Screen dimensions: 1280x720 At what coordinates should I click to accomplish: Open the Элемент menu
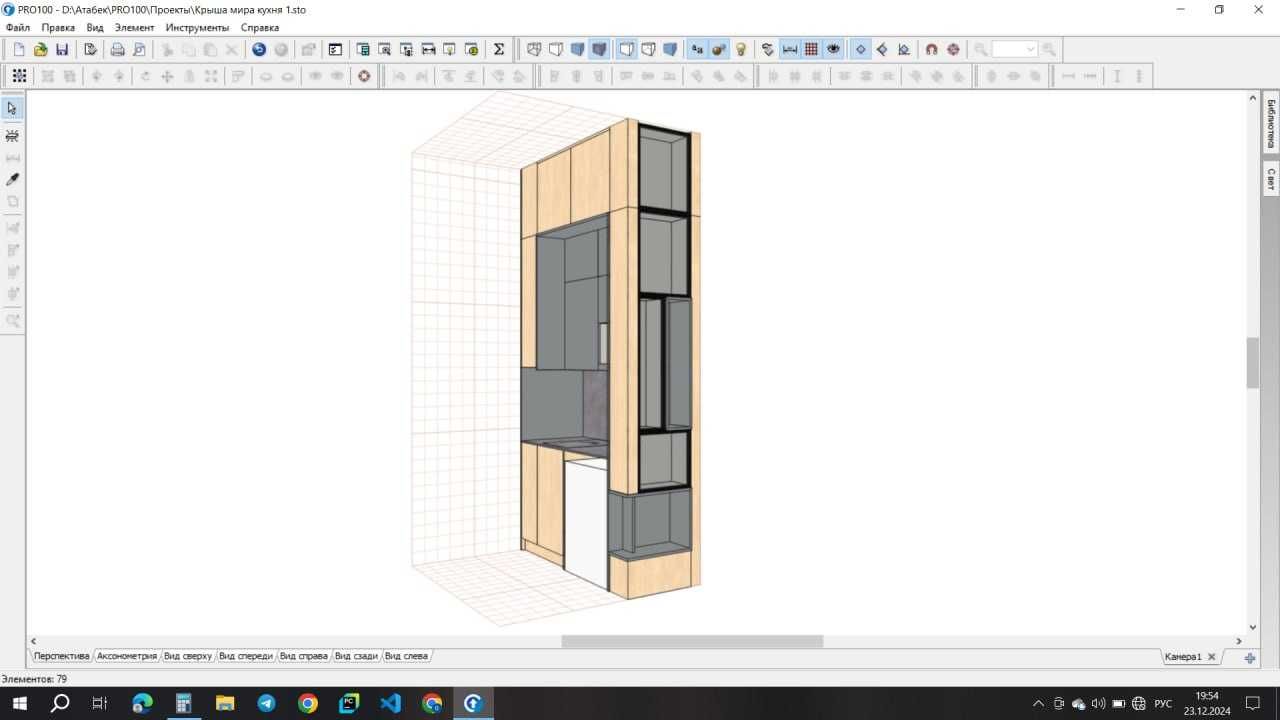click(134, 27)
